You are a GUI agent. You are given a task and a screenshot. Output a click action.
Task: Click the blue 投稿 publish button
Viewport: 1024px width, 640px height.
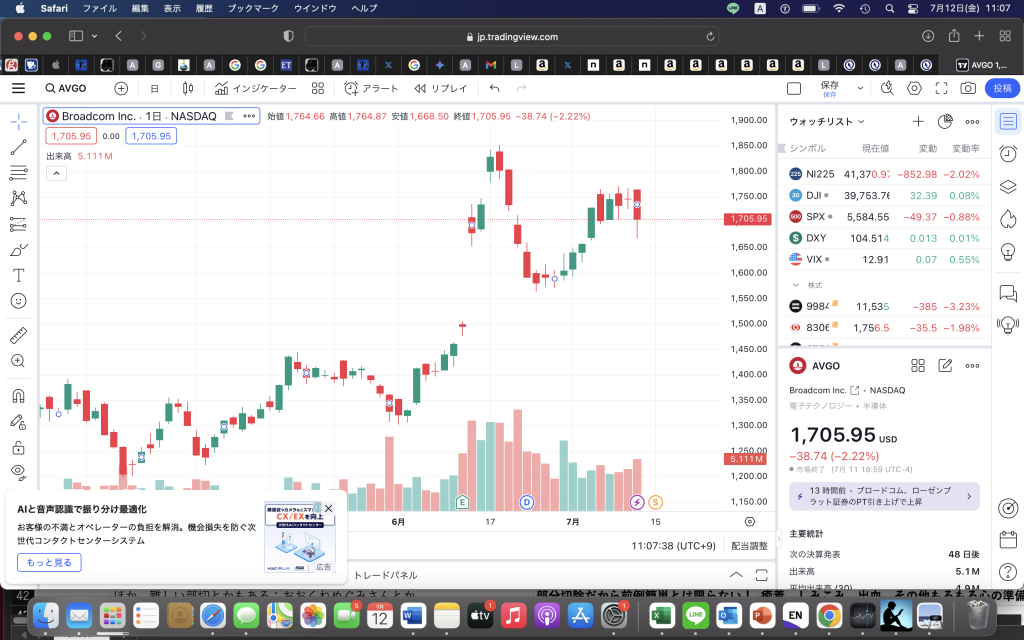[1002, 88]
